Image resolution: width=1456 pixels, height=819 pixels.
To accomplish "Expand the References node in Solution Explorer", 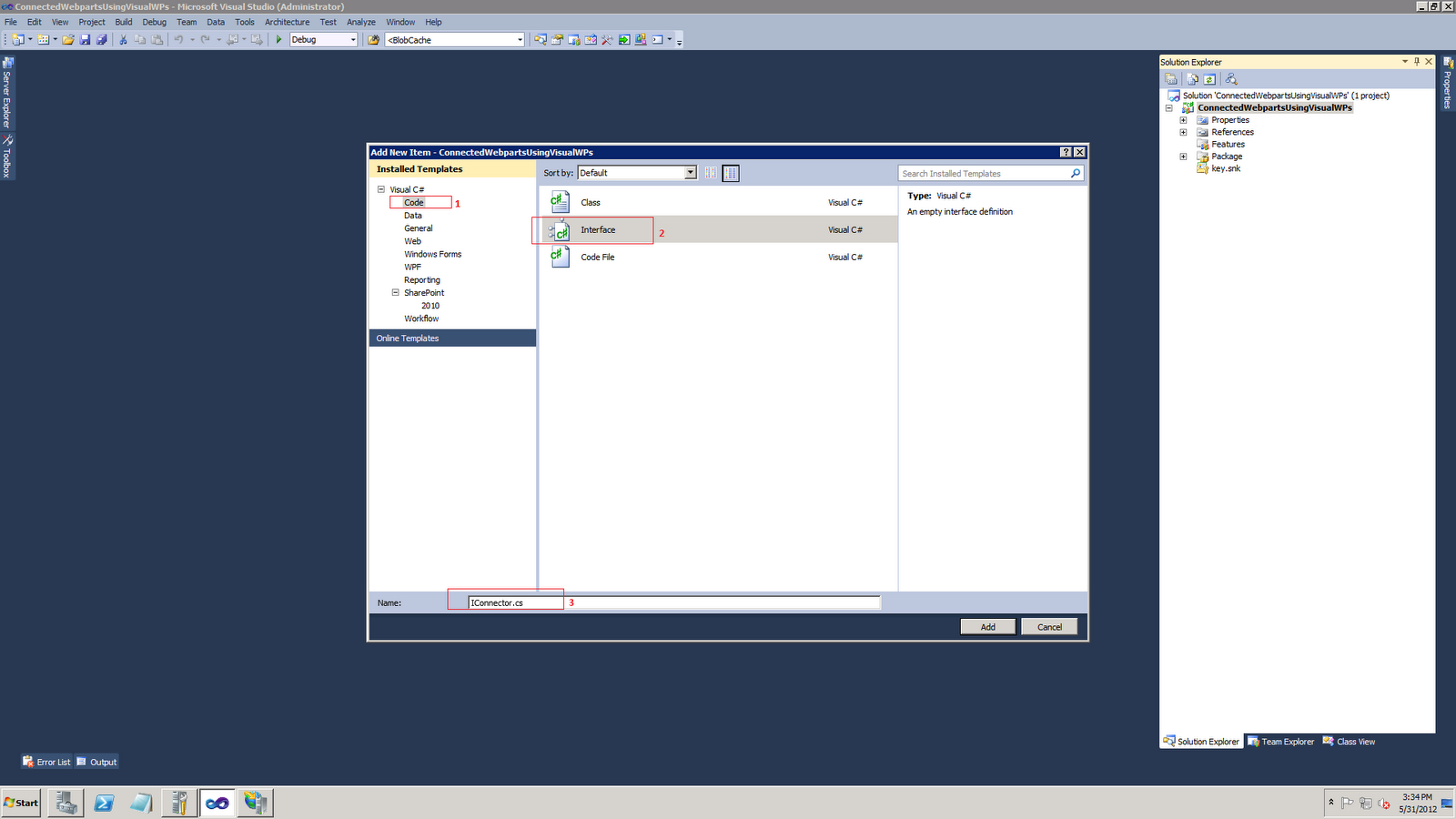I will pyautogui.click(x=1183, y=132).
